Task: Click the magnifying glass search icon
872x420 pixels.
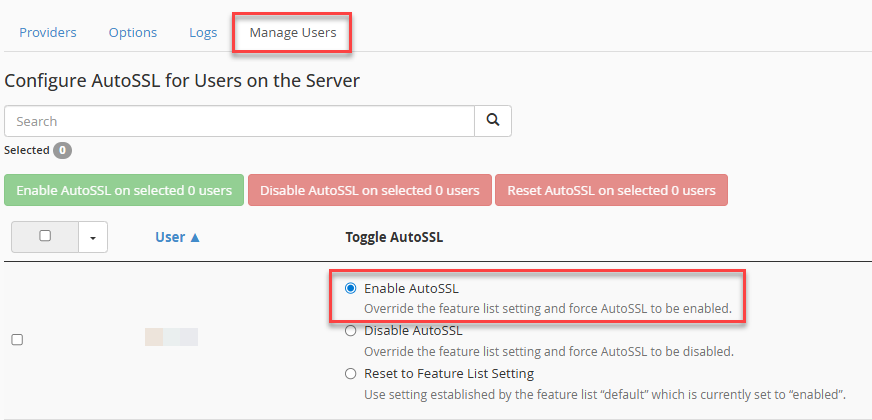Action: point(493,121)
